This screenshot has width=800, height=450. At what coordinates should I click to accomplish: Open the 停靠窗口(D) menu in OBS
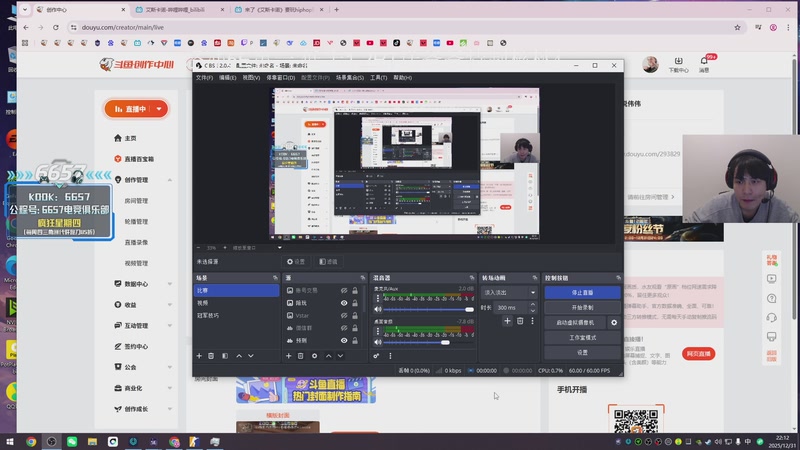[x=281, y=78]
